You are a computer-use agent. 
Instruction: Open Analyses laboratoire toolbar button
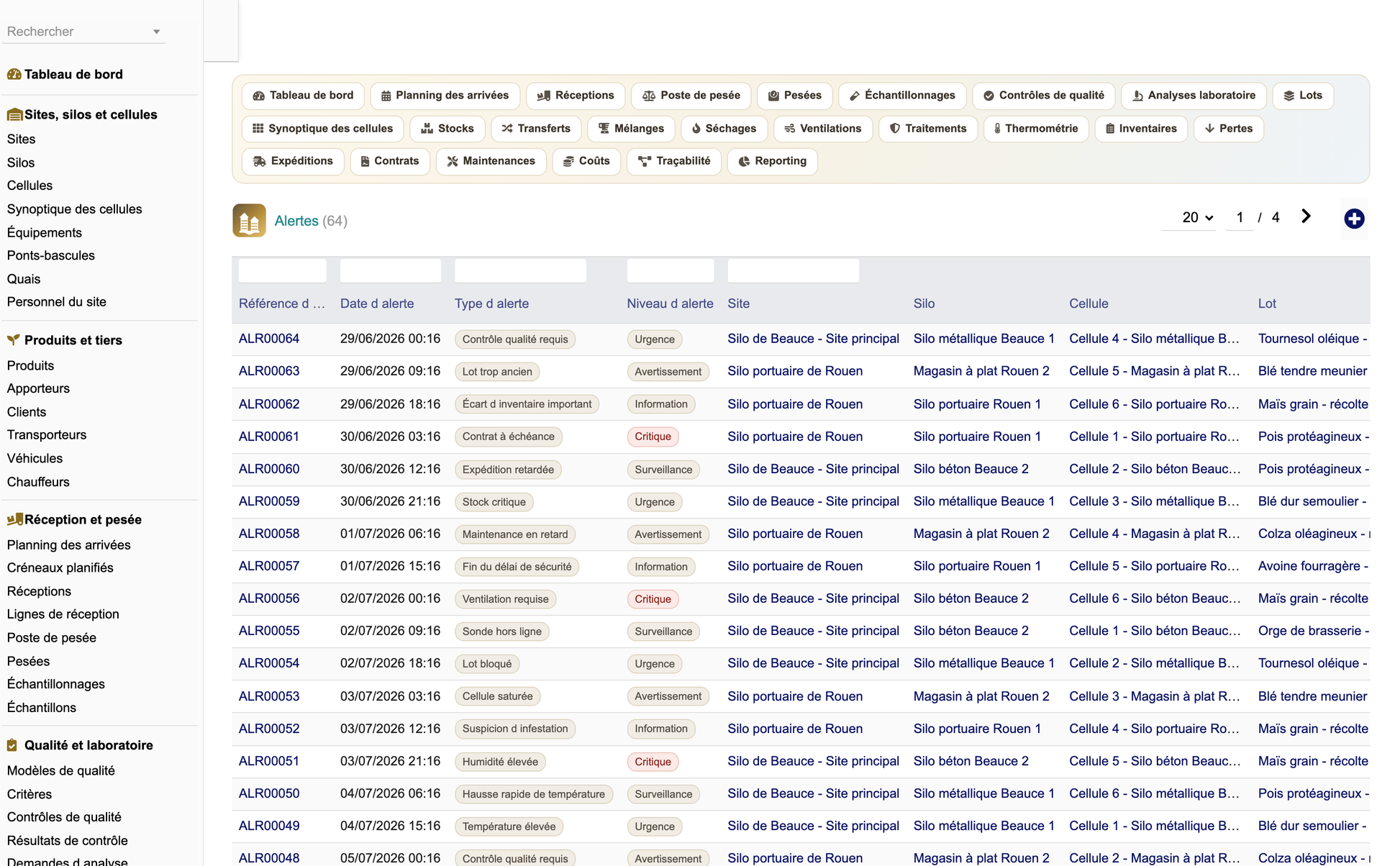tap(1194, 96)
